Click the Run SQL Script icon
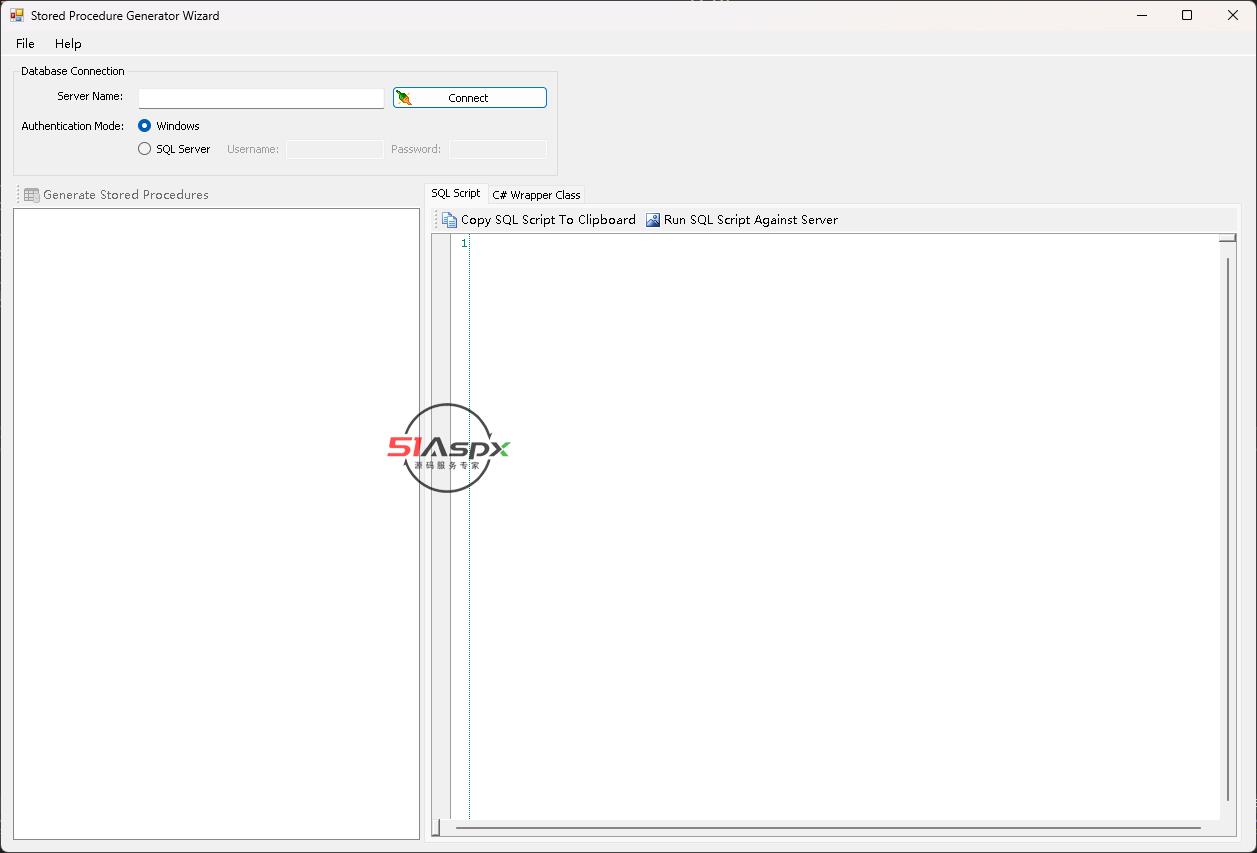The width and height of the screenshot is (1257, 853). (x=653, y=220)
